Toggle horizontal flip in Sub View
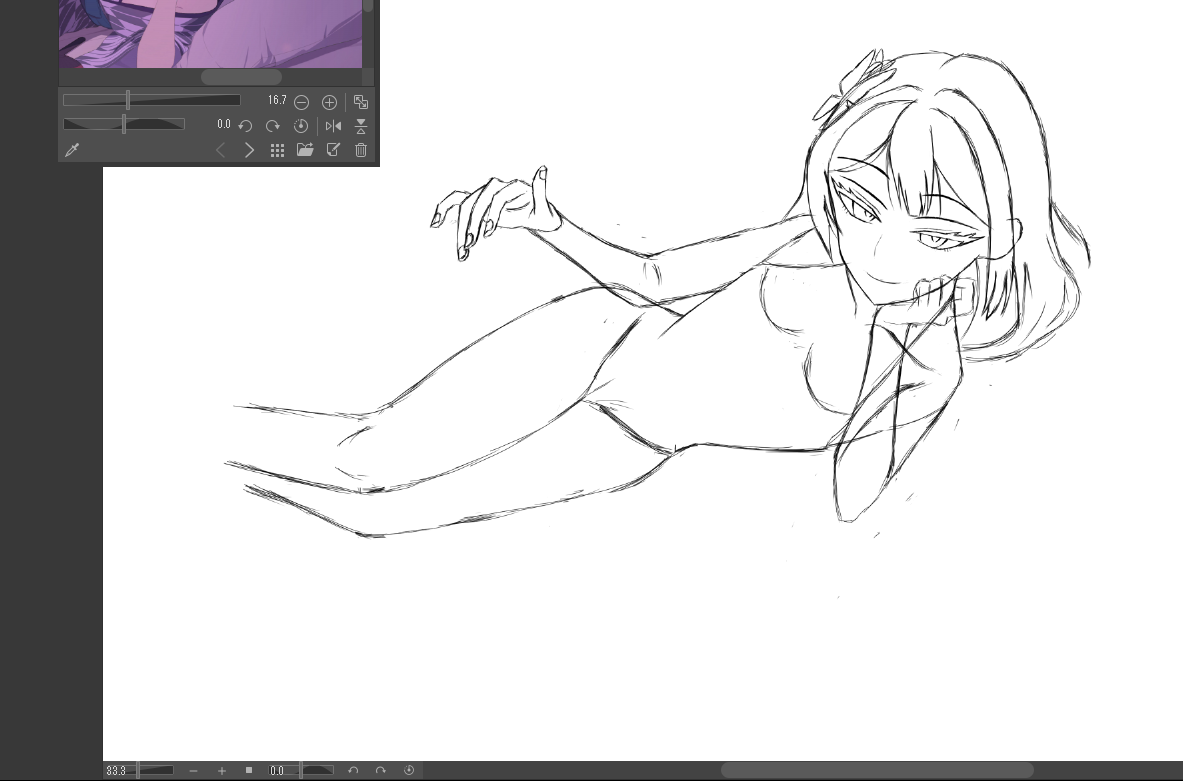 pyautogui.click(x=334, y=126)
